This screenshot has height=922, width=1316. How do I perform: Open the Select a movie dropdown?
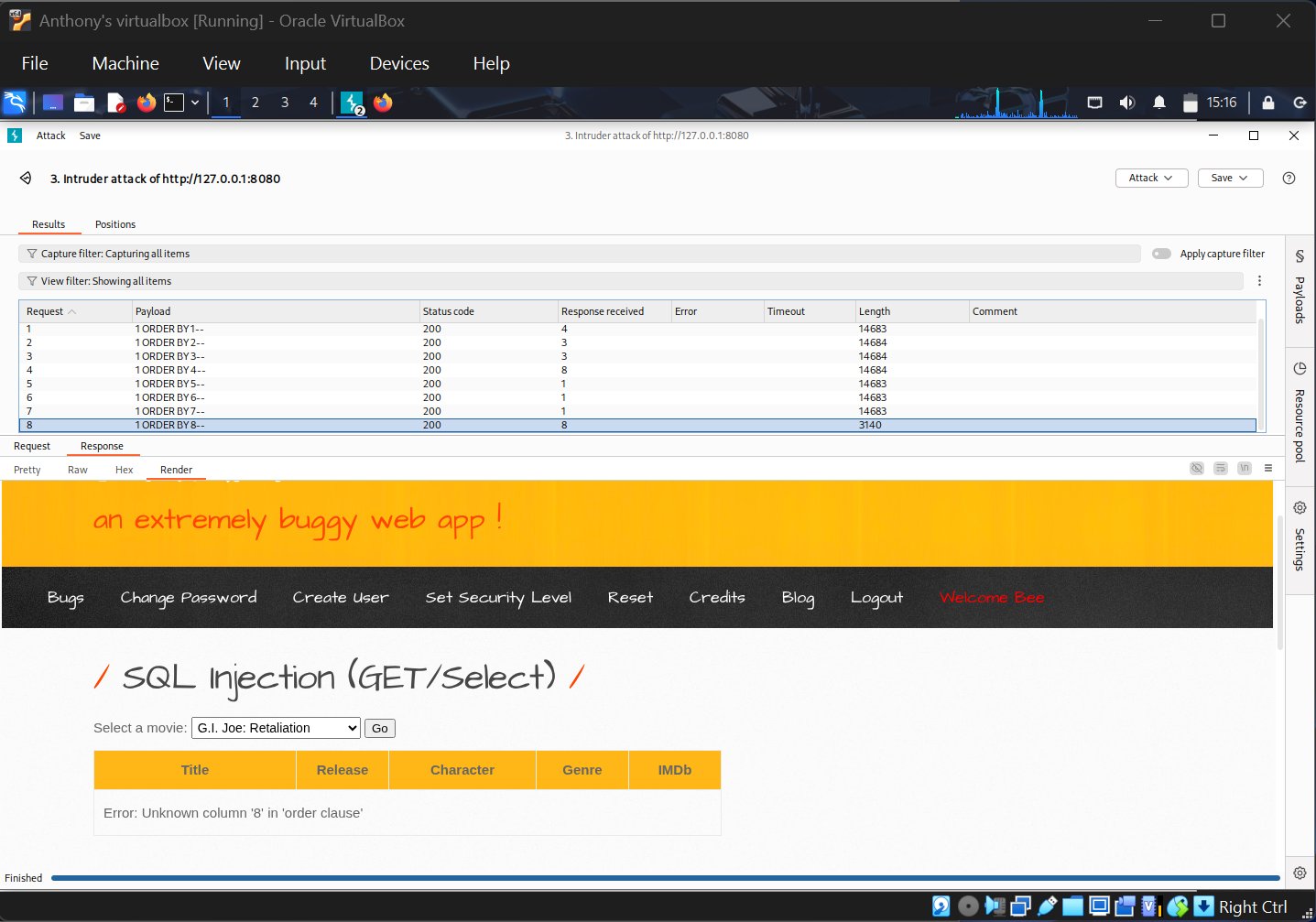pos(276,728)
